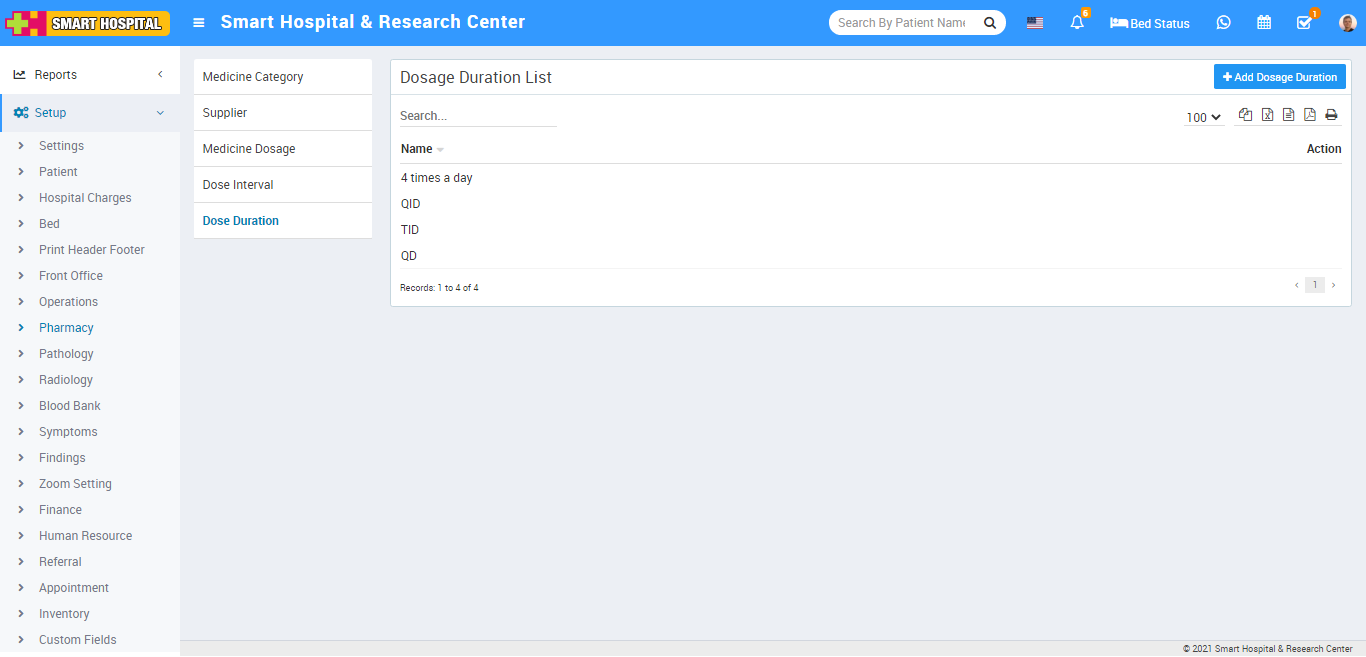Go to the previous page arrow
Image resolution: width=1366 pixels, height=657 pixels.
pos(1297,285)
